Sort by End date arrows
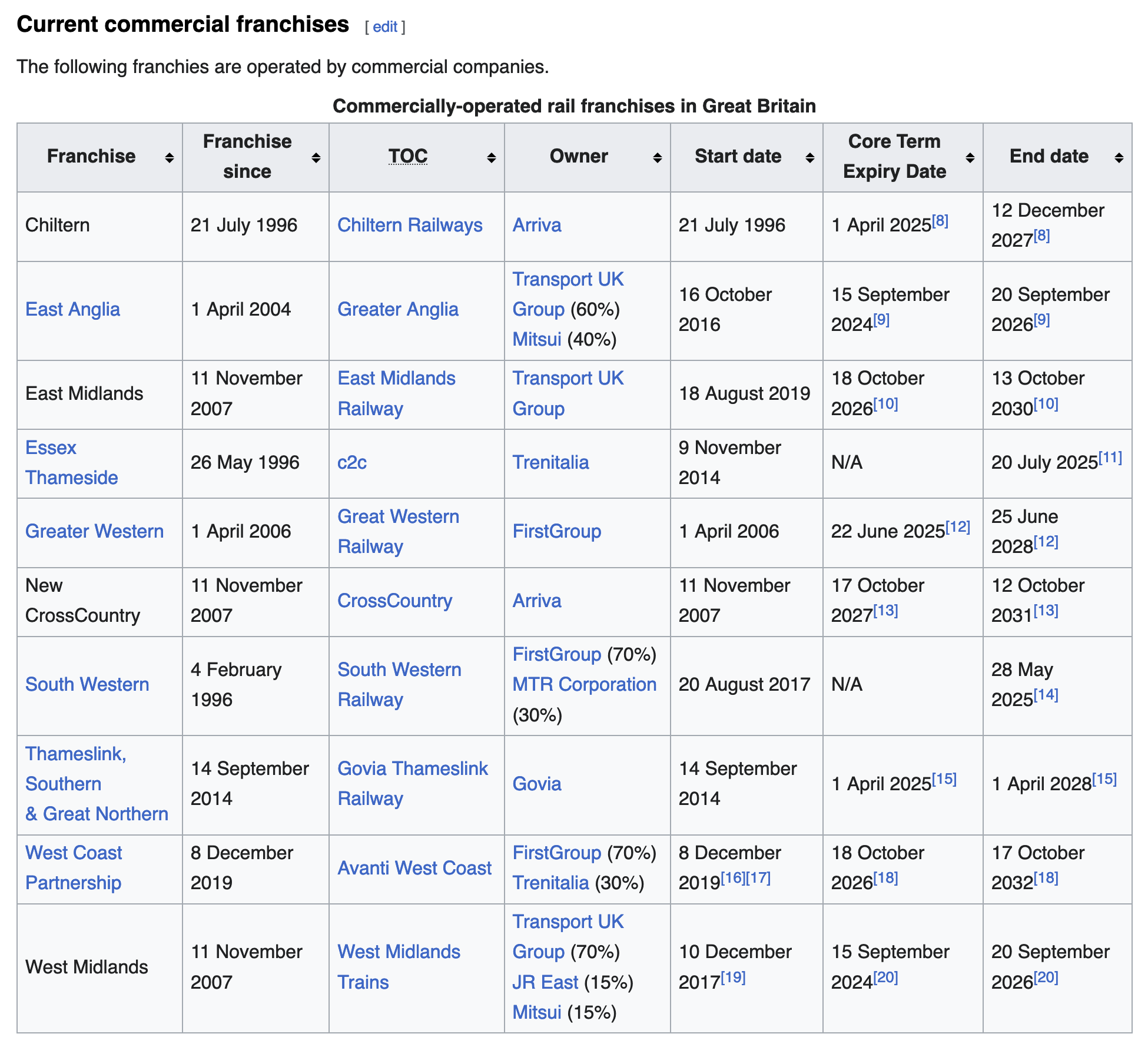This screenshot has height=1047, width=1148. pyautogui.click(x=1119, y=157)
